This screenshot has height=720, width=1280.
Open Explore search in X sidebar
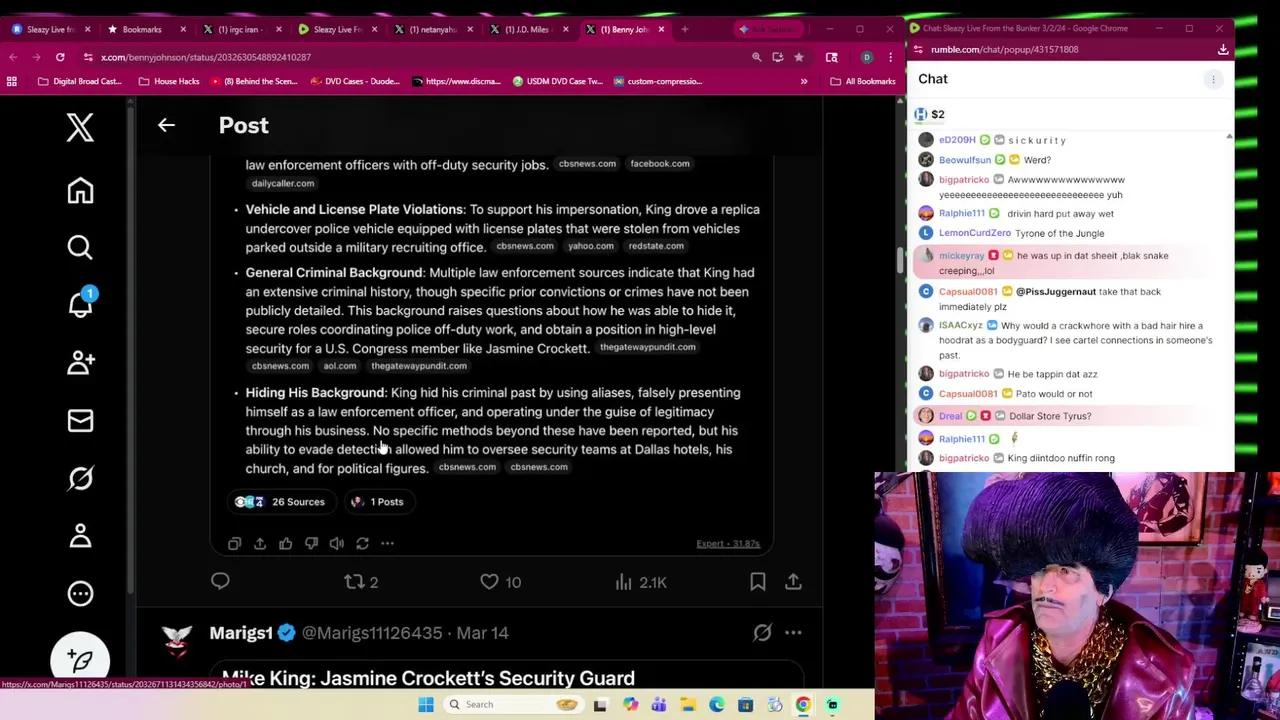pos(80,247)
